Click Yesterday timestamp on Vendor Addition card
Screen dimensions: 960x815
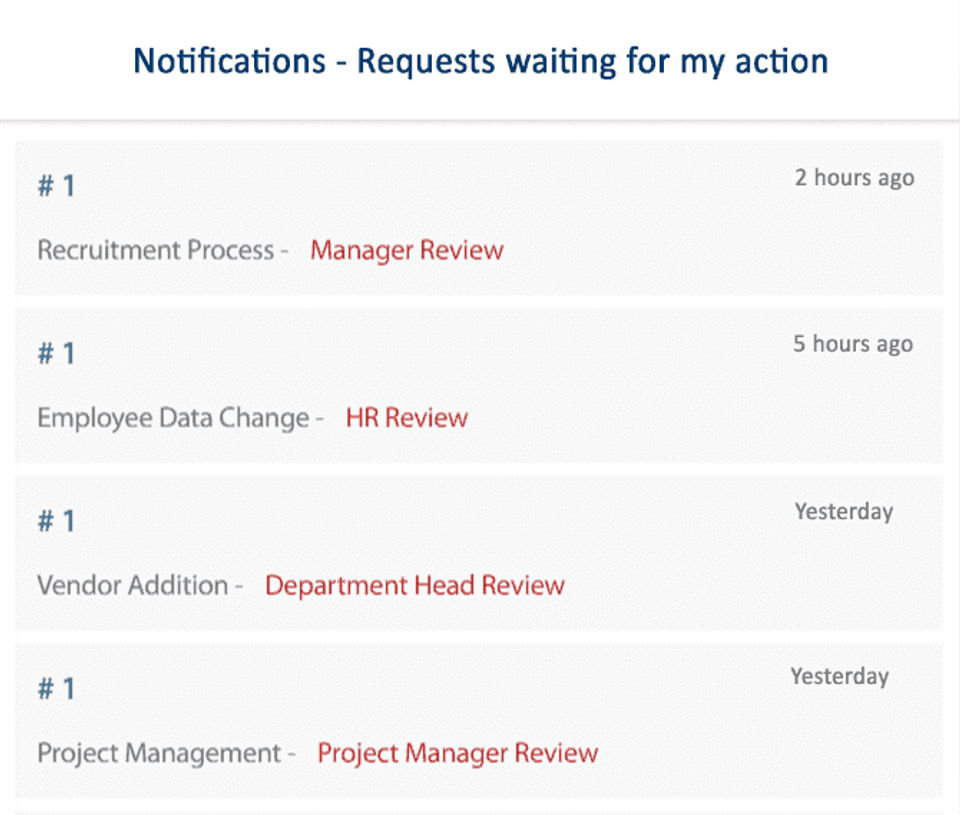843,512
